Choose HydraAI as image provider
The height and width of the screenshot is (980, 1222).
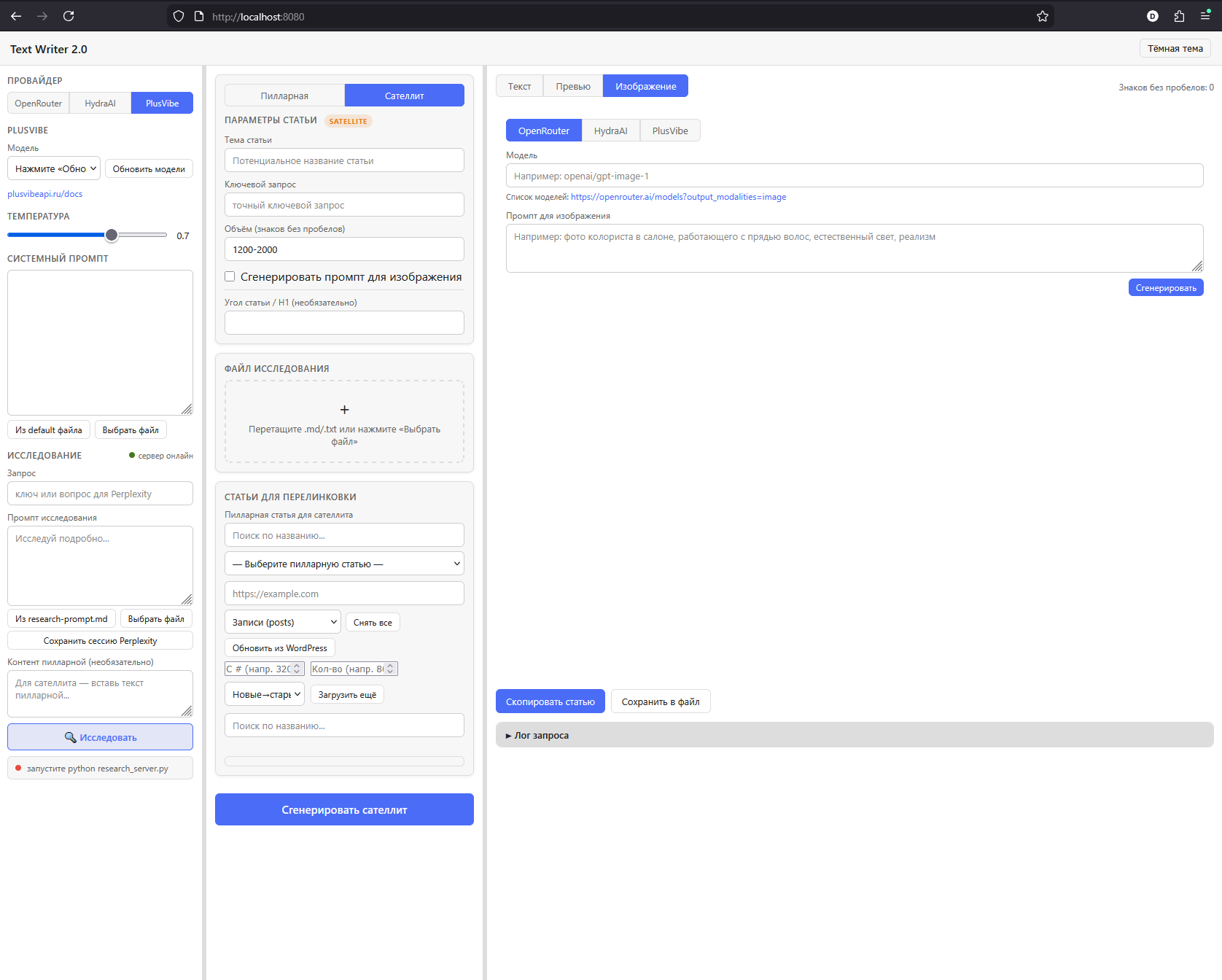(610, 131)
